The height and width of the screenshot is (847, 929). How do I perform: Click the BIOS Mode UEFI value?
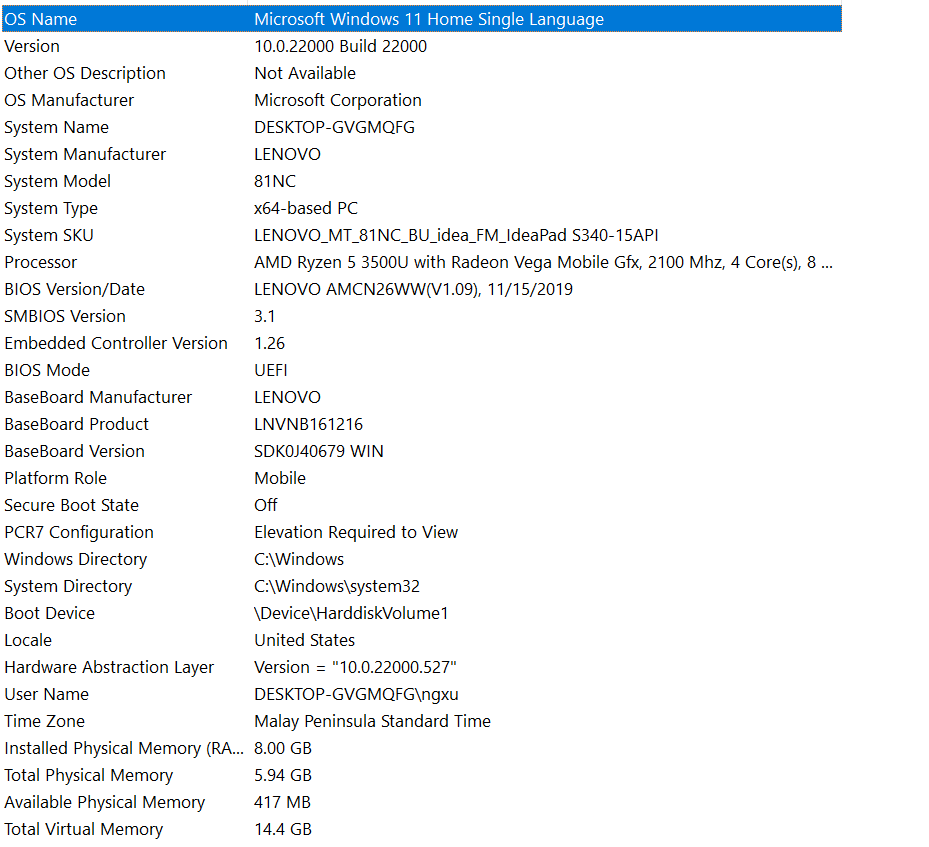click(x=271, y=370)
